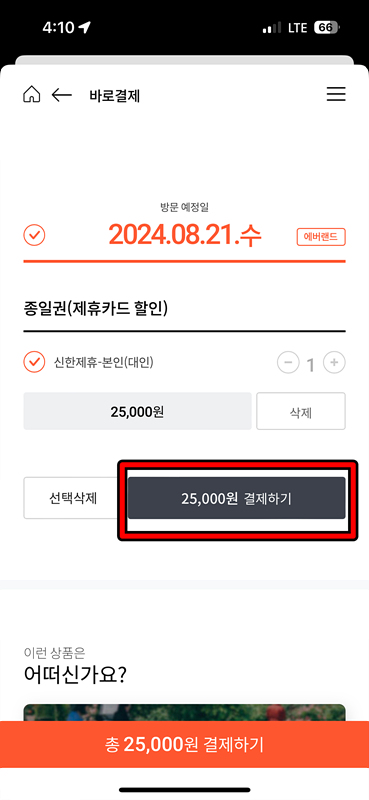Tap the location arrow icon in status bar
Image resolution: width=369 pixels, height=800 pixels.
pyautogui.click(x=85, y=28)
